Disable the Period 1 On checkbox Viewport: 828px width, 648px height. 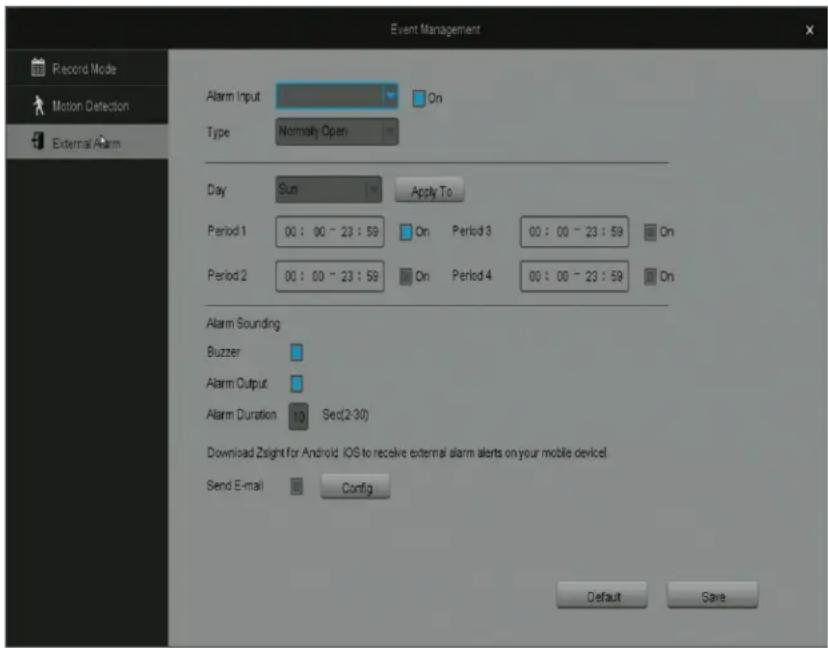click(406, 232)
